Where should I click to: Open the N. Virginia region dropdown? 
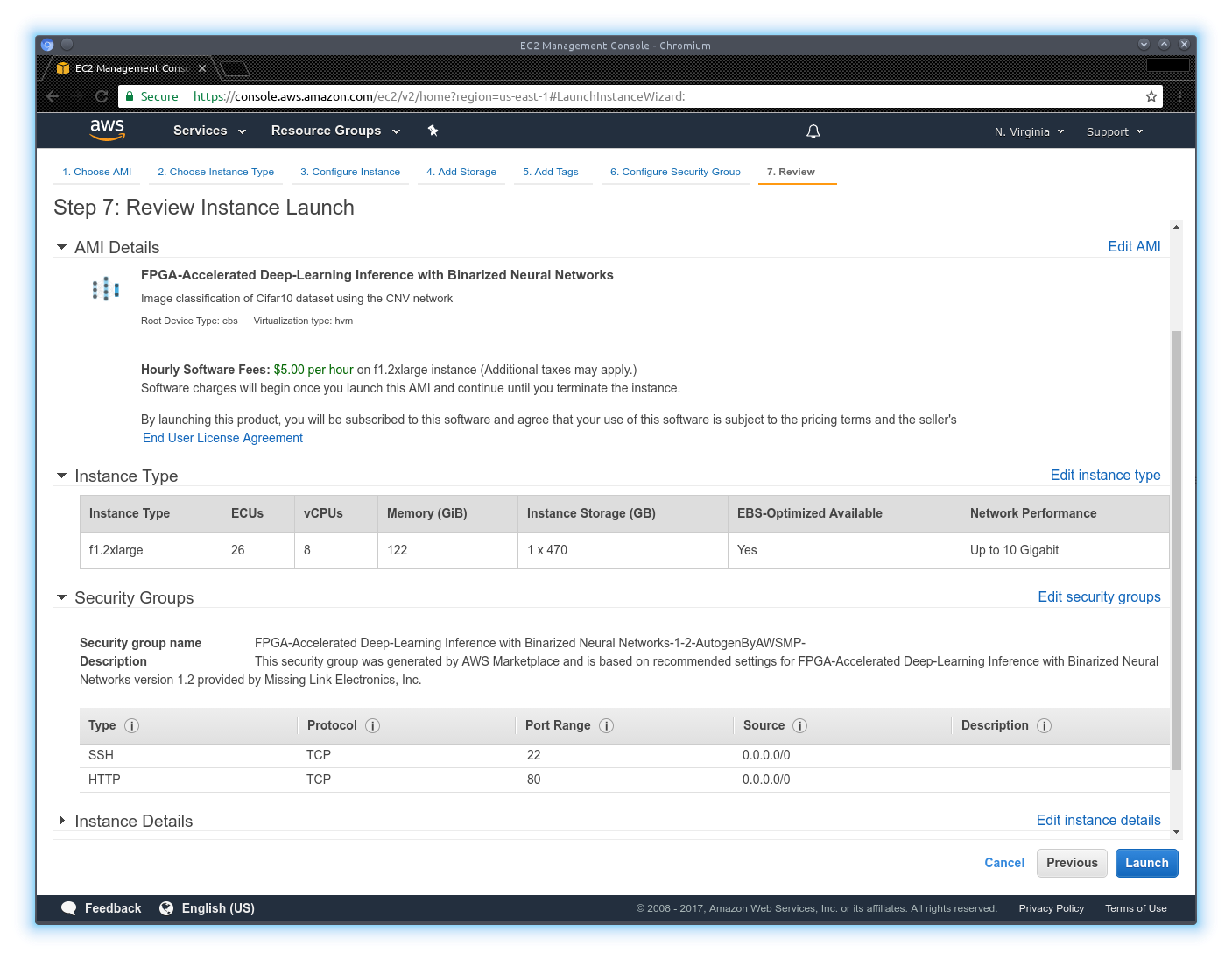[x=1029, y=131]
